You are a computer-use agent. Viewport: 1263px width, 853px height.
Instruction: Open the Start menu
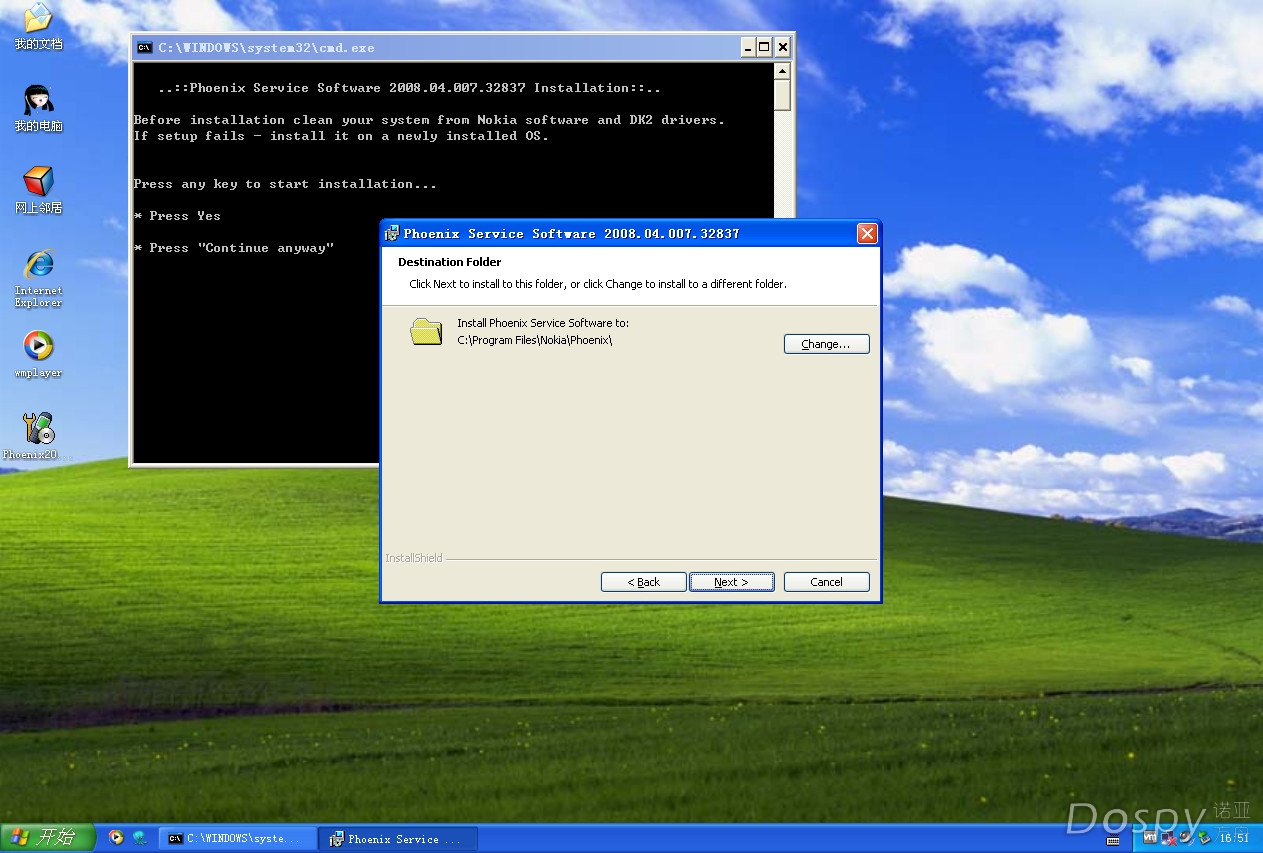(48, 837)
